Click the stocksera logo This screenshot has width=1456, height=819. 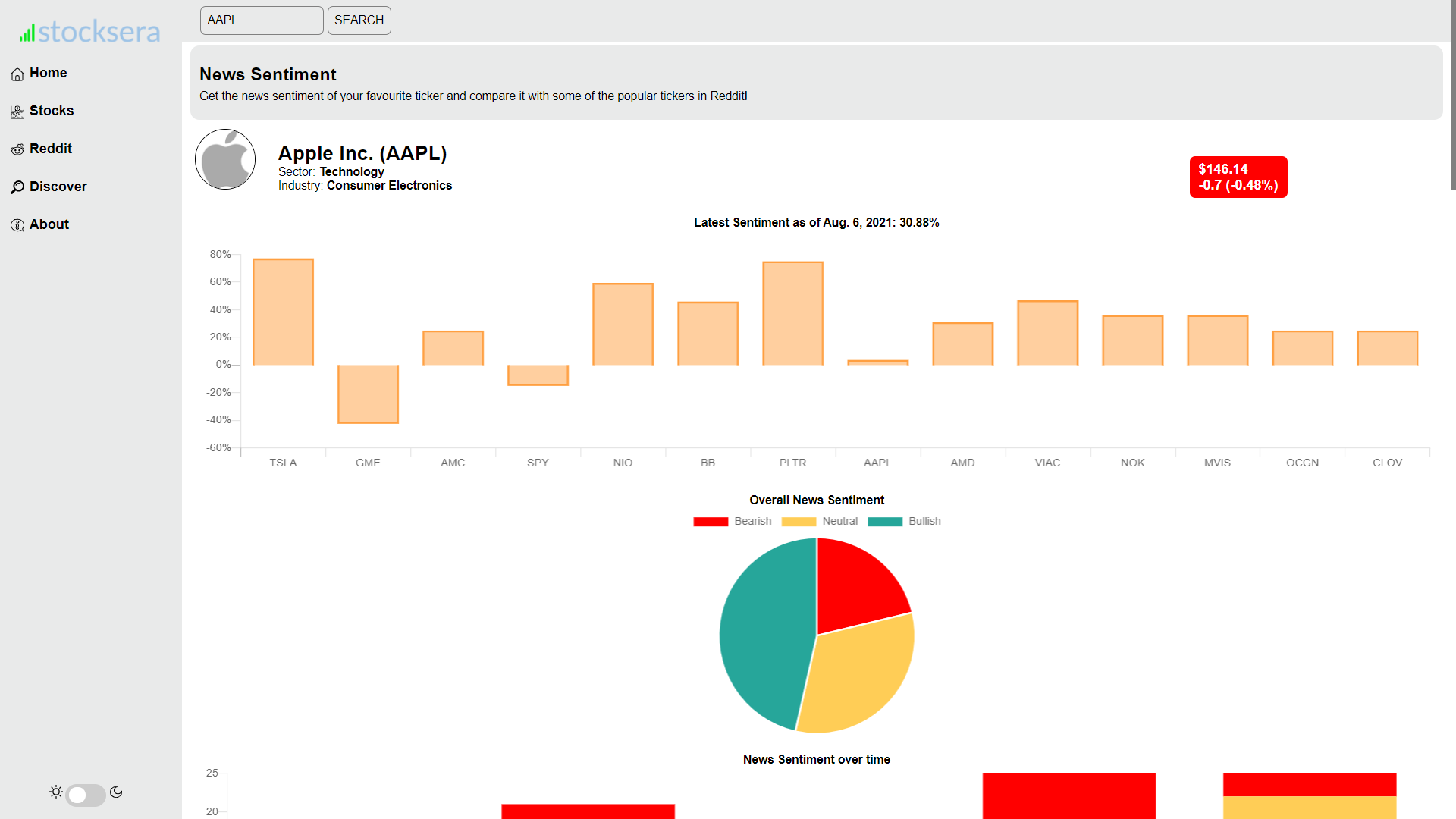pos(90,32)
